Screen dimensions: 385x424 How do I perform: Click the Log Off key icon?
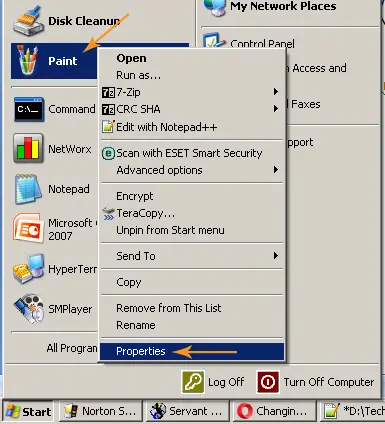tap(193, 382)
